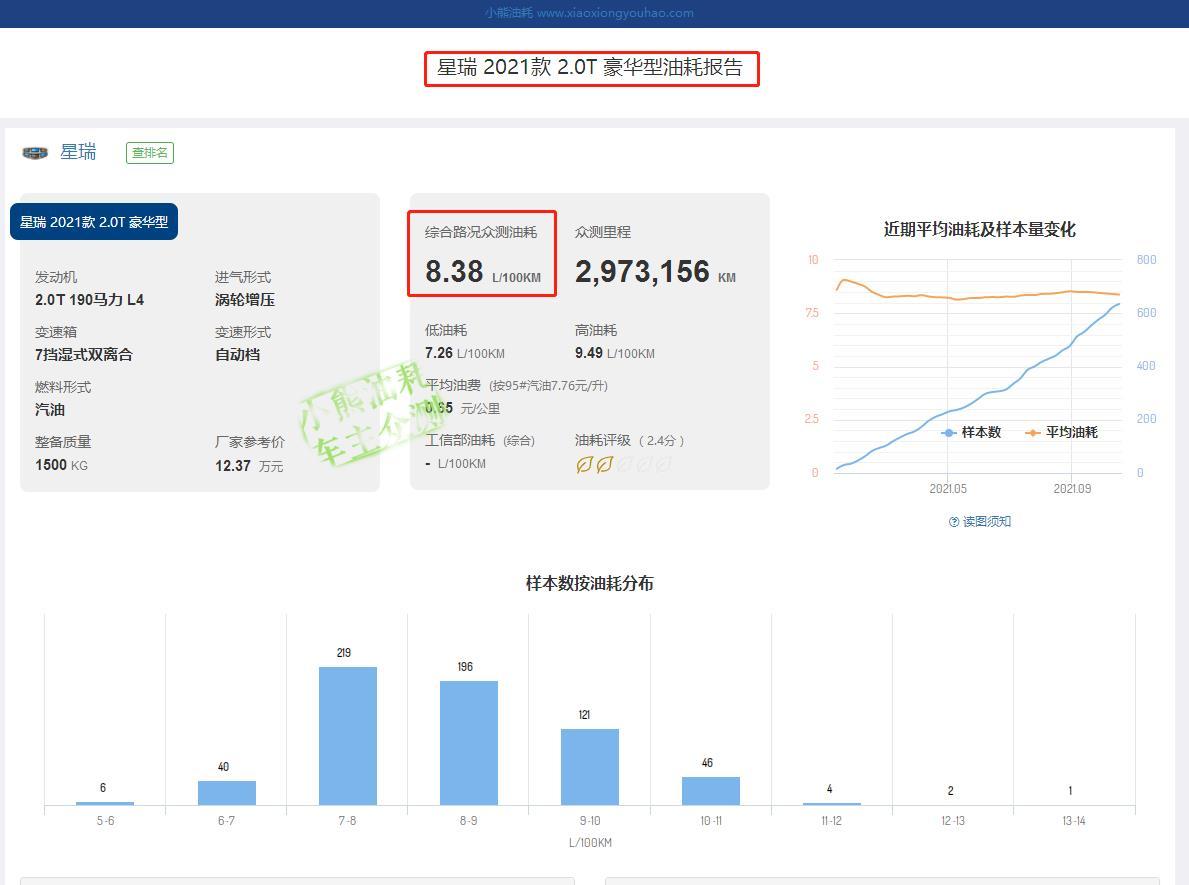Click the 7-8 bar with 219 samples

tap(347, 736)
